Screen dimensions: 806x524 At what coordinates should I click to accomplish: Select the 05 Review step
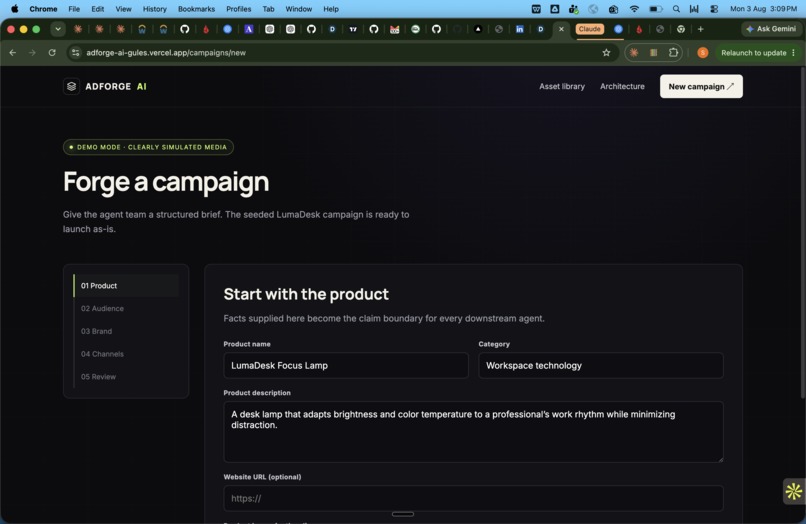[126, 376]
